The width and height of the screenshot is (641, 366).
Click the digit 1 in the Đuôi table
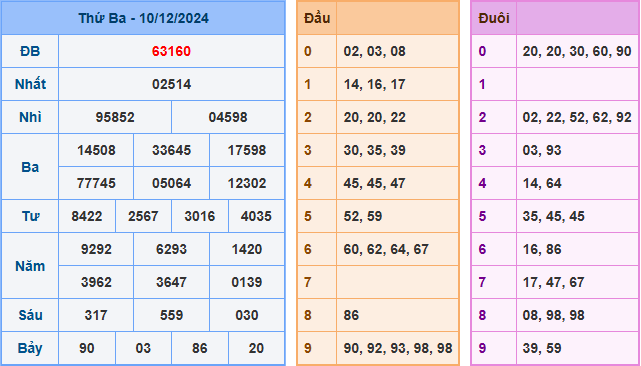pos(482,84)
